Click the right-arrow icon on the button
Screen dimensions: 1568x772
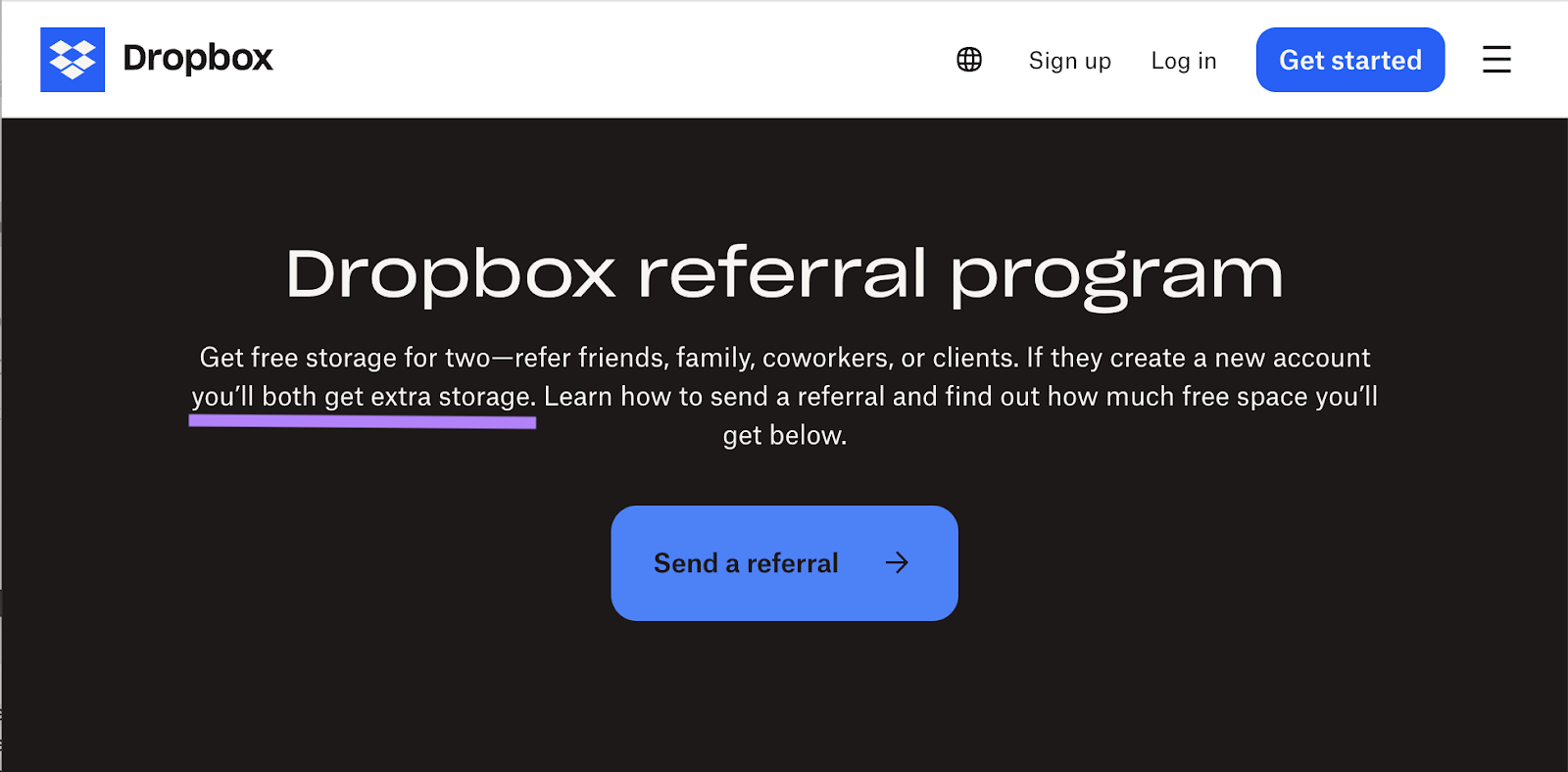click(x=897, y=562)
